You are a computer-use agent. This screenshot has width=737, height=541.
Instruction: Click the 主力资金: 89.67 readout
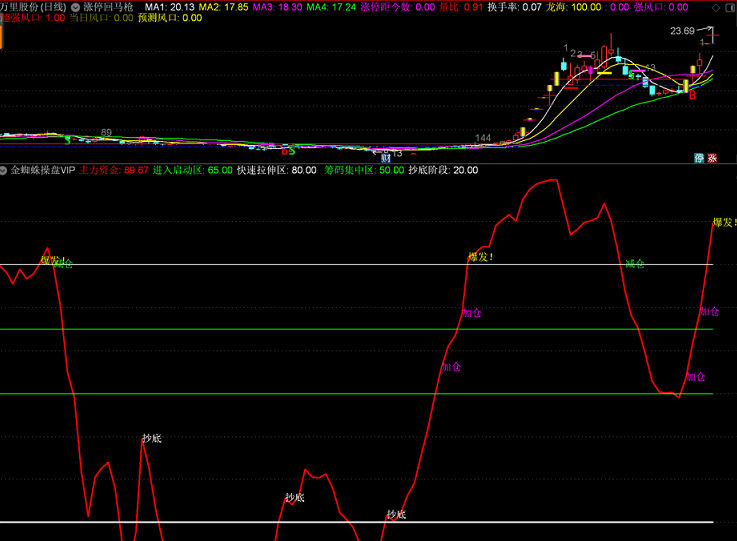(114, 170)
